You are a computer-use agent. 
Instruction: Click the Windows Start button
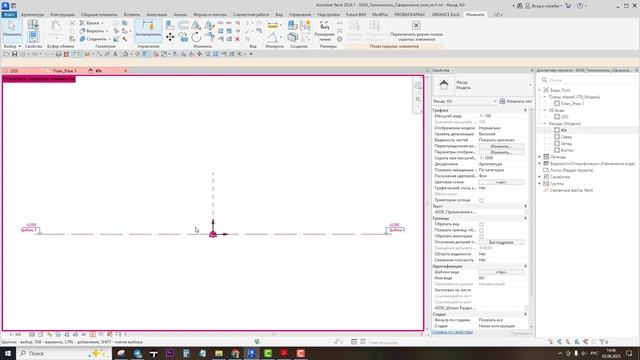point(8,353)
